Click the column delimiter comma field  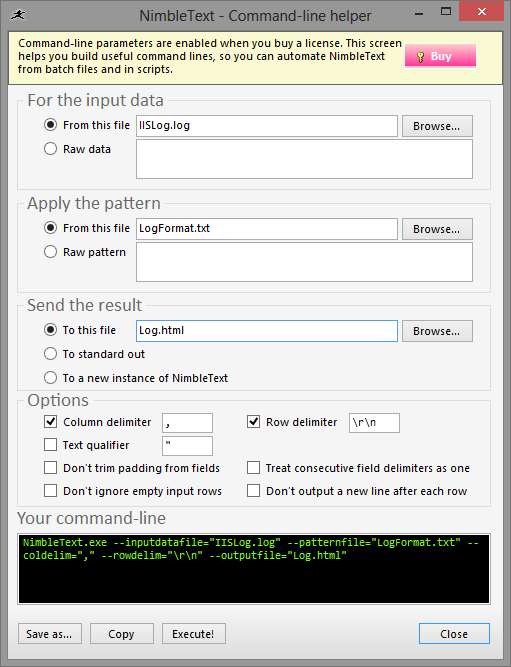tap(187, 423)
